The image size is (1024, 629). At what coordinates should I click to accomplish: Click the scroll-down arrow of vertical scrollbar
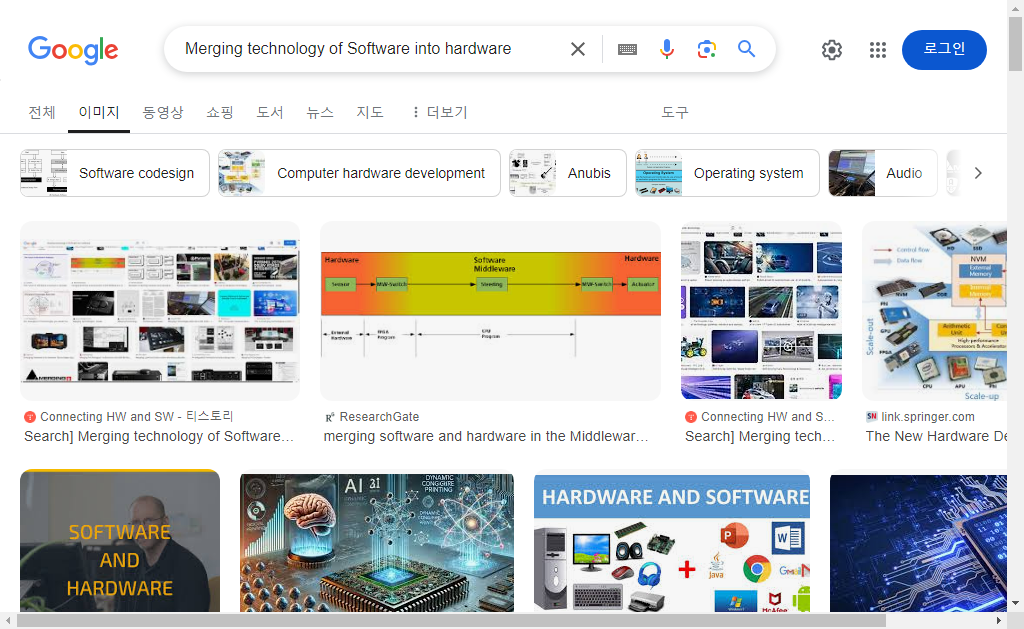[1015, 603]
